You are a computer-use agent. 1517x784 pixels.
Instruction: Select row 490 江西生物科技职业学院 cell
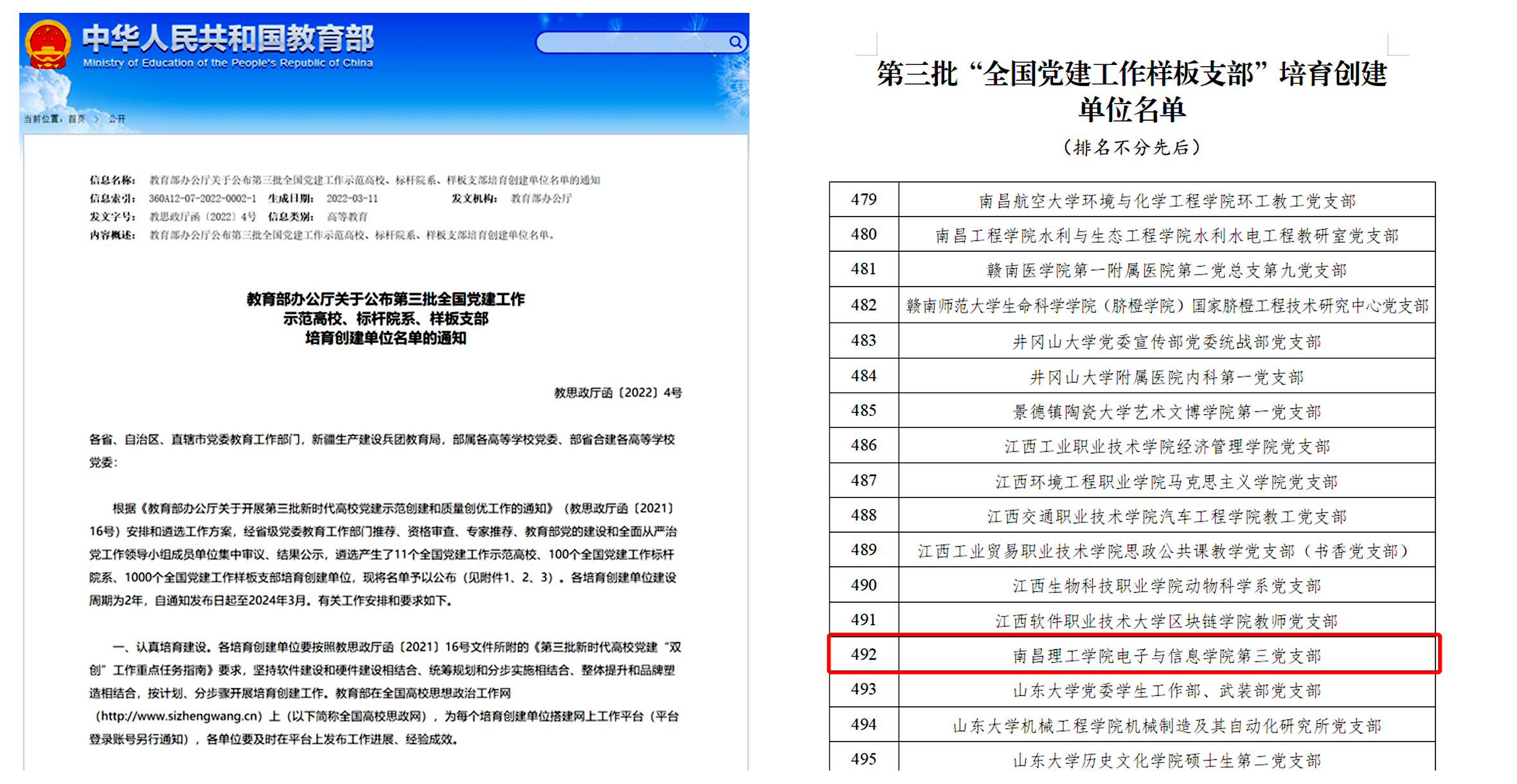tap(1167, 586)
